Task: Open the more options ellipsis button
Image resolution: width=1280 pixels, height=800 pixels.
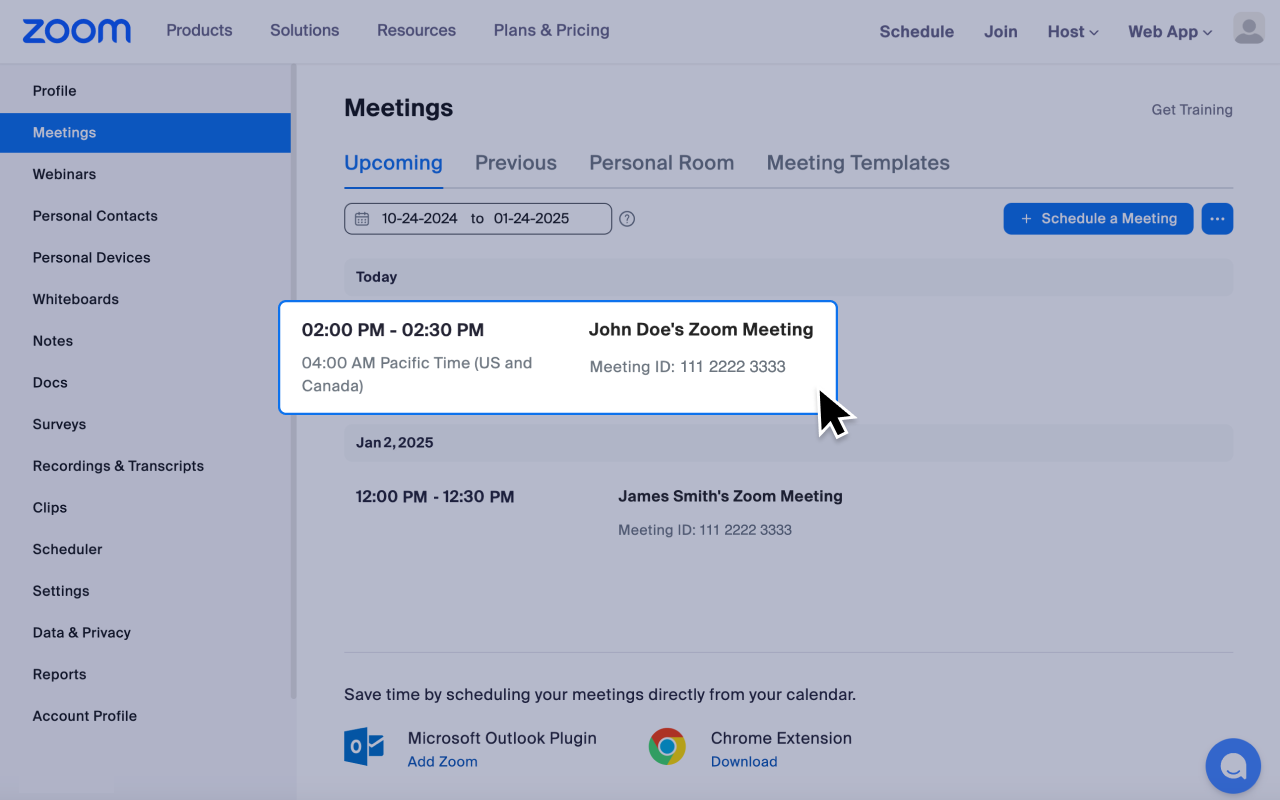Action: point(1217,219)
